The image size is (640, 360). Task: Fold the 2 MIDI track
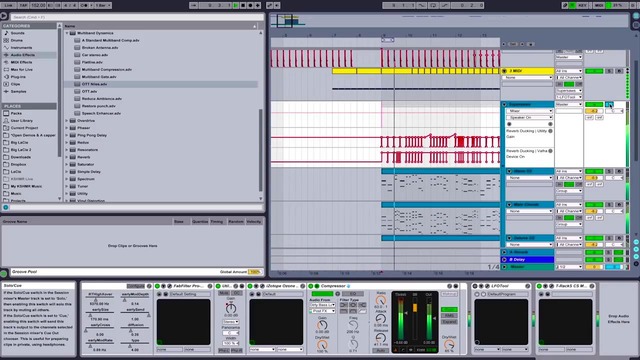pyautogui.click(x=504, y=71)
